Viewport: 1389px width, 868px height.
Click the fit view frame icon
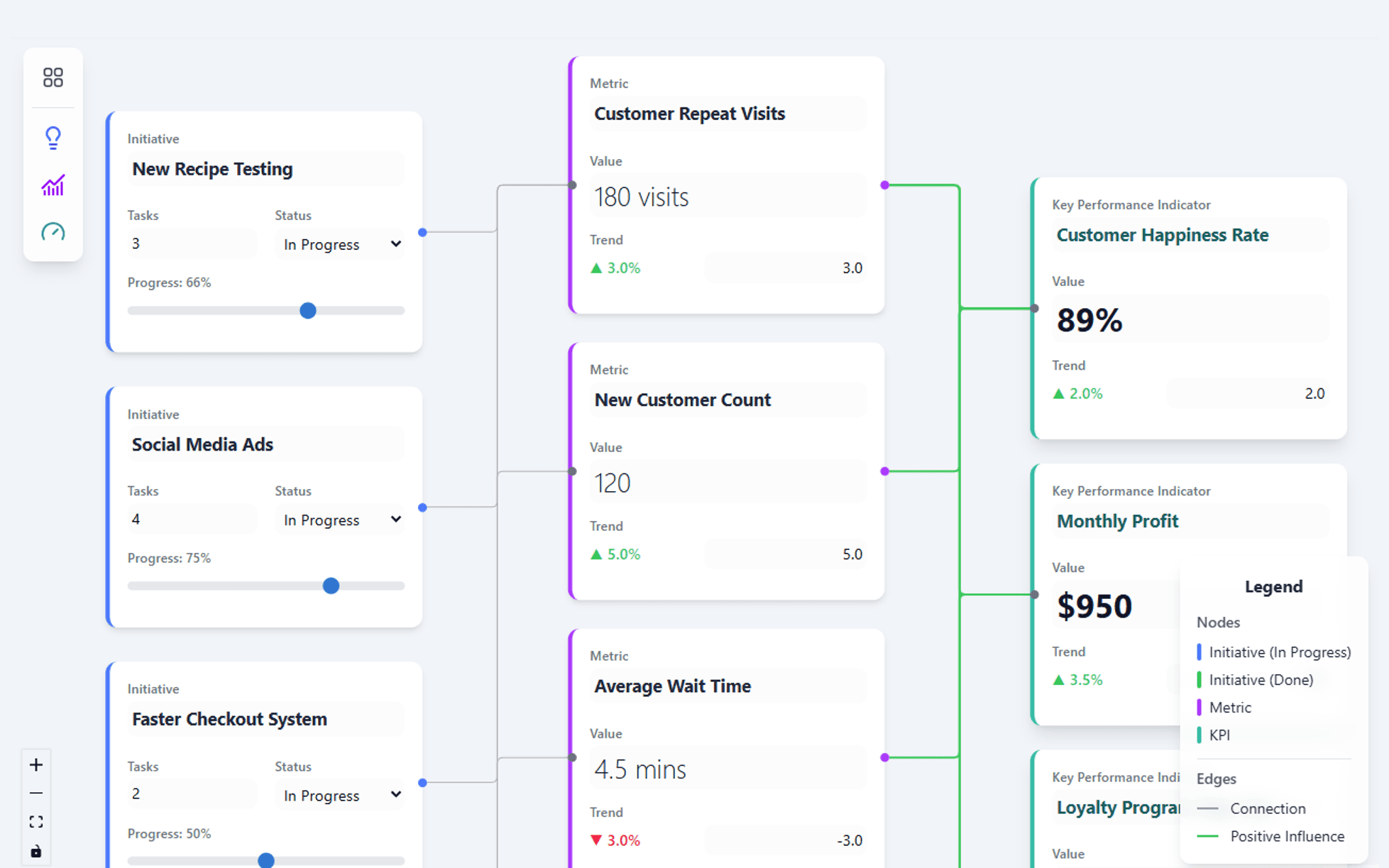coord(36,822)
